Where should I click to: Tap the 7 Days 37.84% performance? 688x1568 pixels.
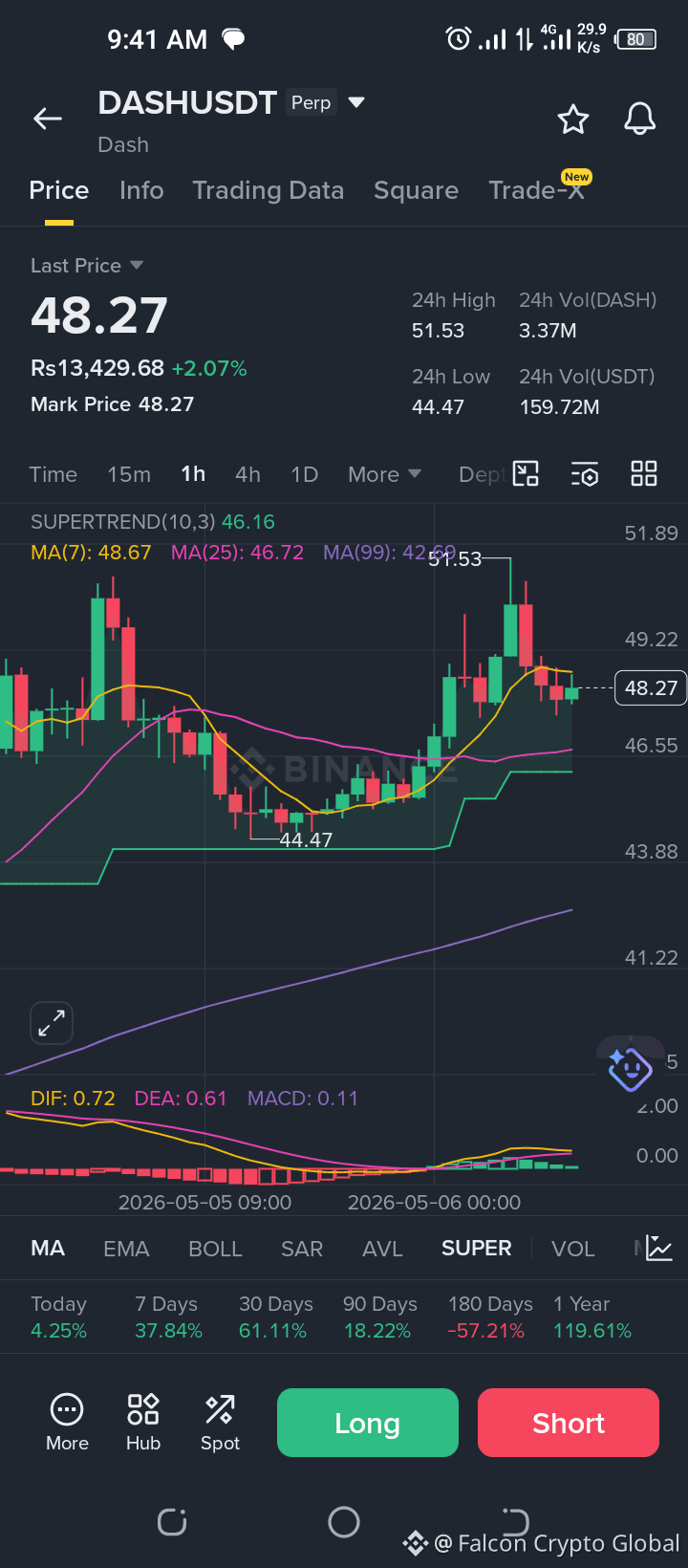coord(168,1318)
